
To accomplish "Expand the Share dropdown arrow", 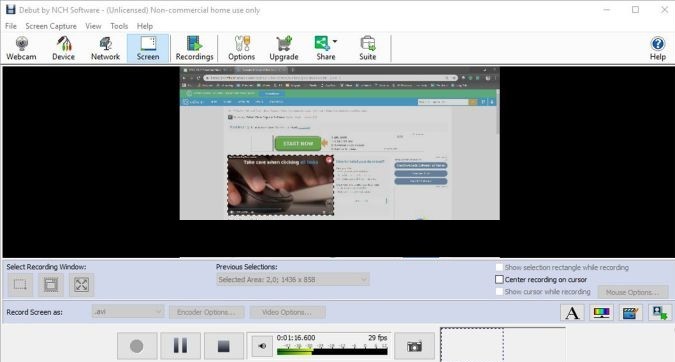I will (x=335, y=41).
